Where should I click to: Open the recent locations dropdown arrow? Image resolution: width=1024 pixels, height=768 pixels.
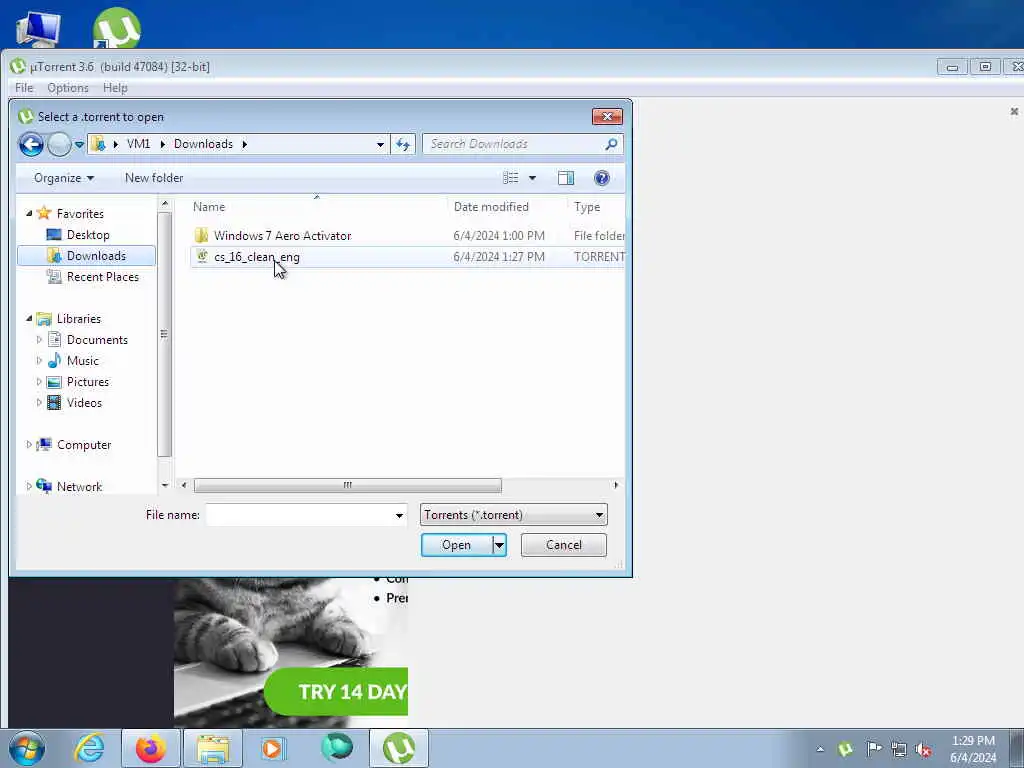tap(79, 144)
